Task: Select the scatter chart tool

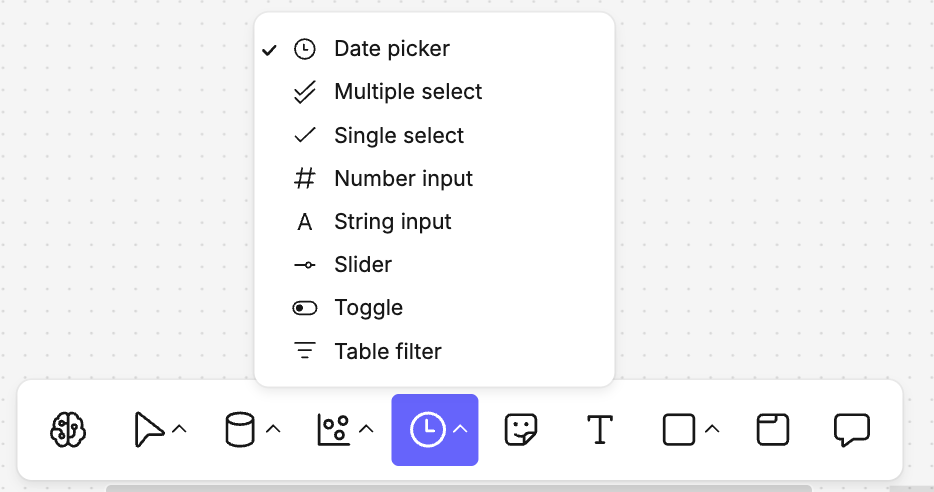Action: coord(332,430)
